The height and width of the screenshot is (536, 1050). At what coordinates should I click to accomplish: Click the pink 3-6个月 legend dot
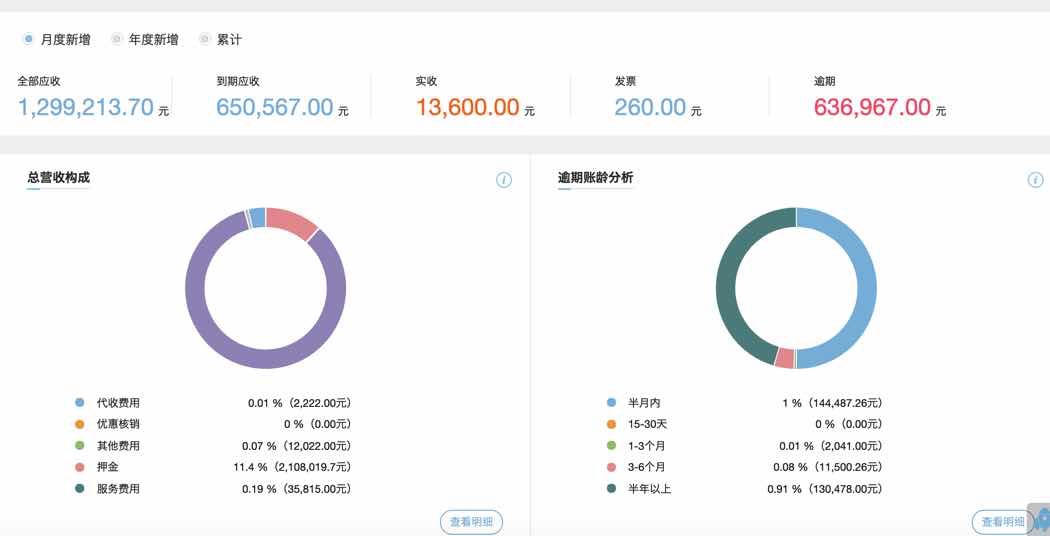tap(611, 467)
